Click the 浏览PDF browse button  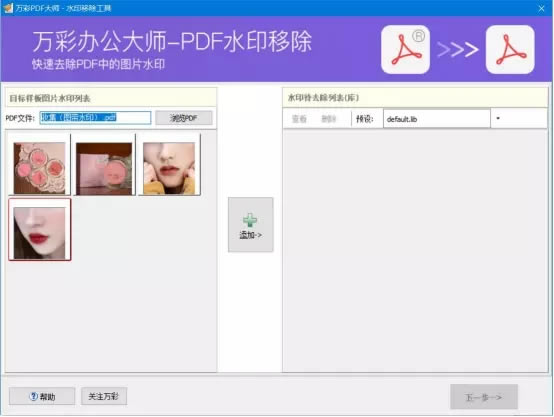click(184, 118)
